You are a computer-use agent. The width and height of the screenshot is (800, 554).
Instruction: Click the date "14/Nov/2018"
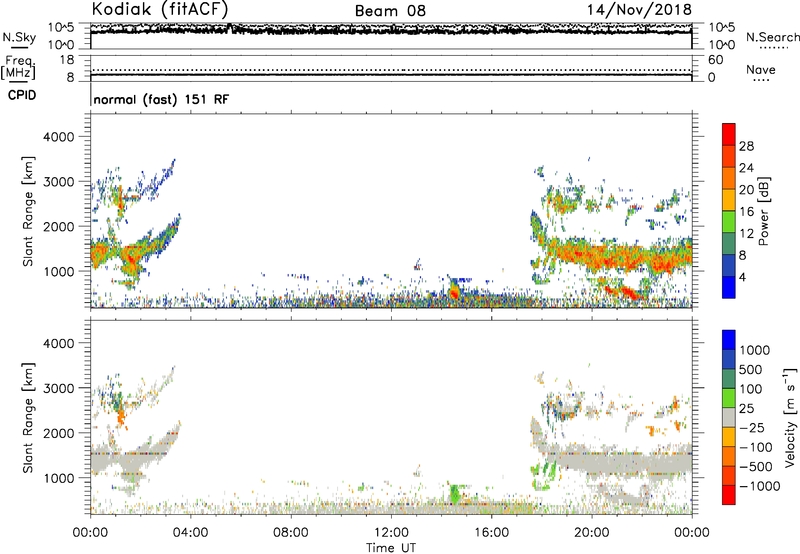click(639, 10)
